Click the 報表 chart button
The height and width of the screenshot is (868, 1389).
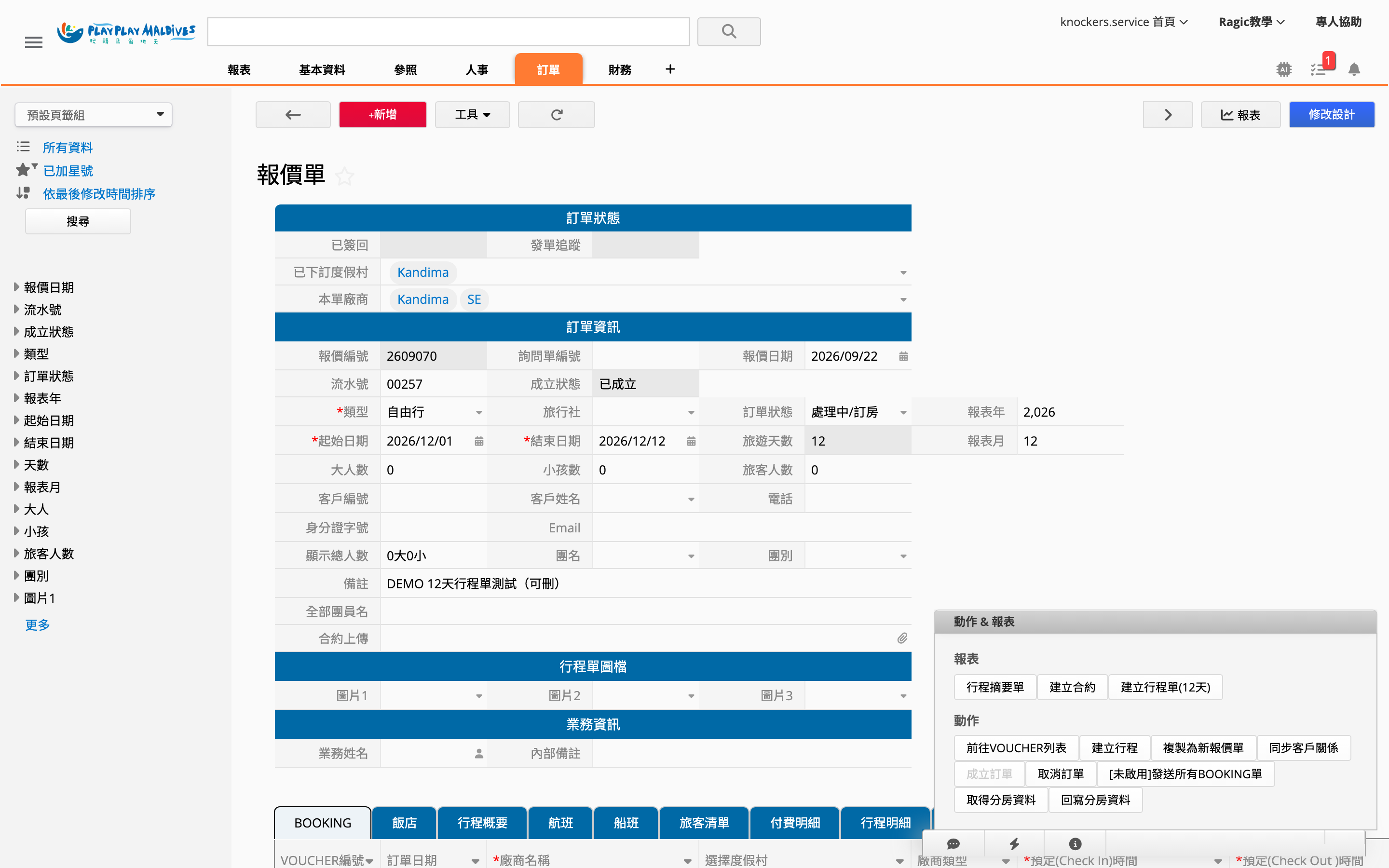pos(1240,115)
